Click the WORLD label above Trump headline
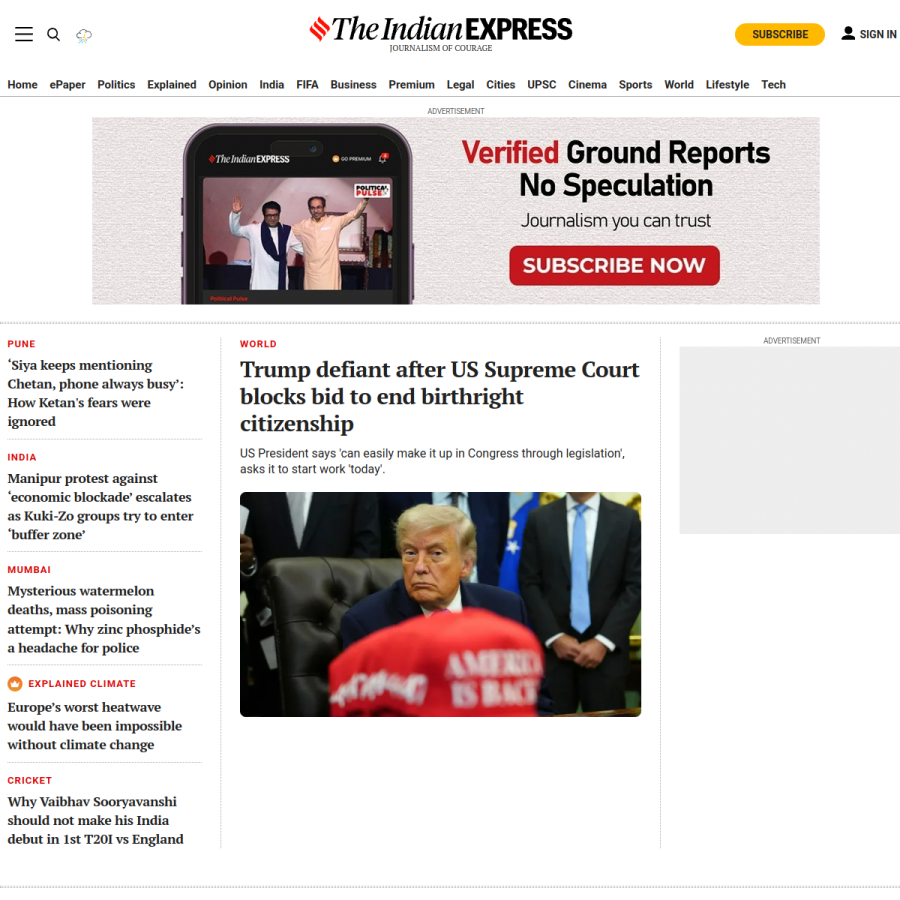Viewport: 900px width, 900px height. point(258,344)
